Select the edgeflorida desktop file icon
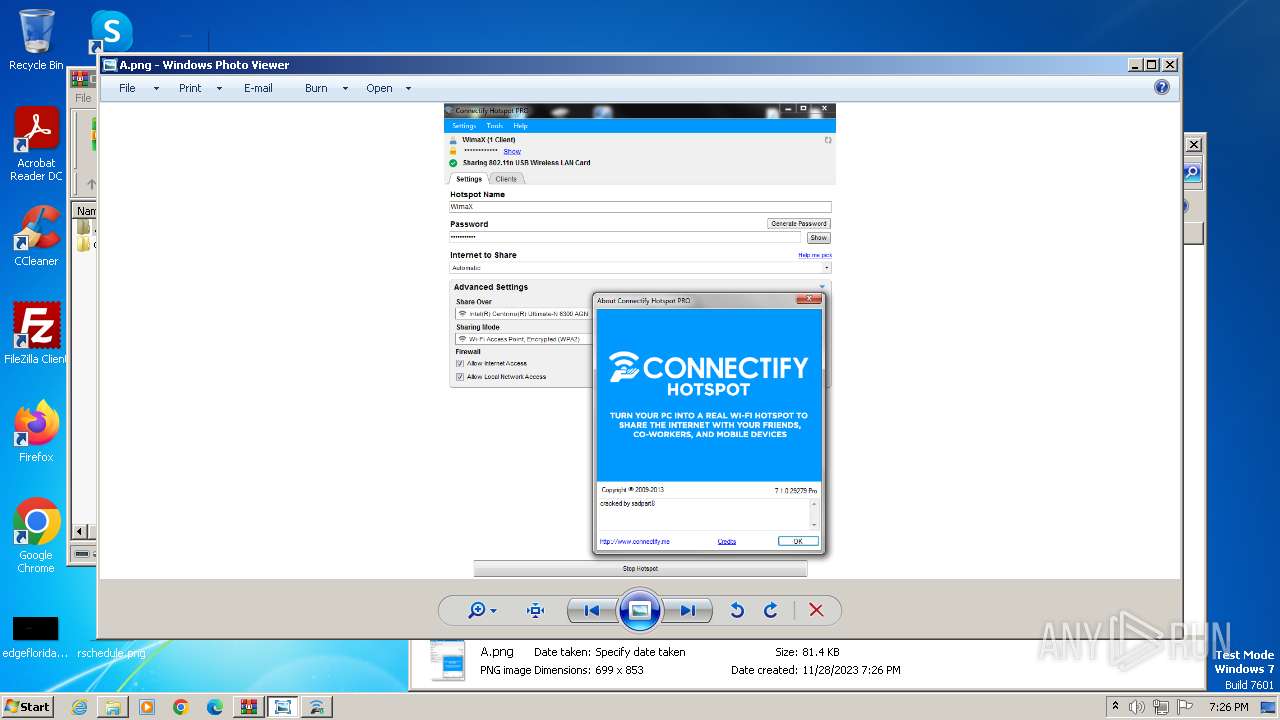 [35, 637]
